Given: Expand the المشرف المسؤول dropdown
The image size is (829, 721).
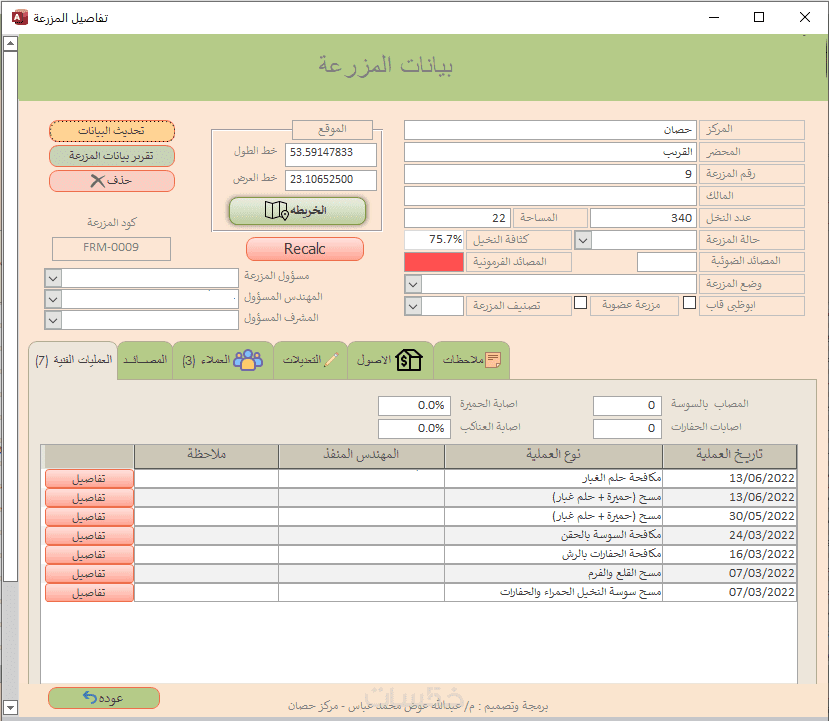Looking at the screenshot, I should click(53, 320).
